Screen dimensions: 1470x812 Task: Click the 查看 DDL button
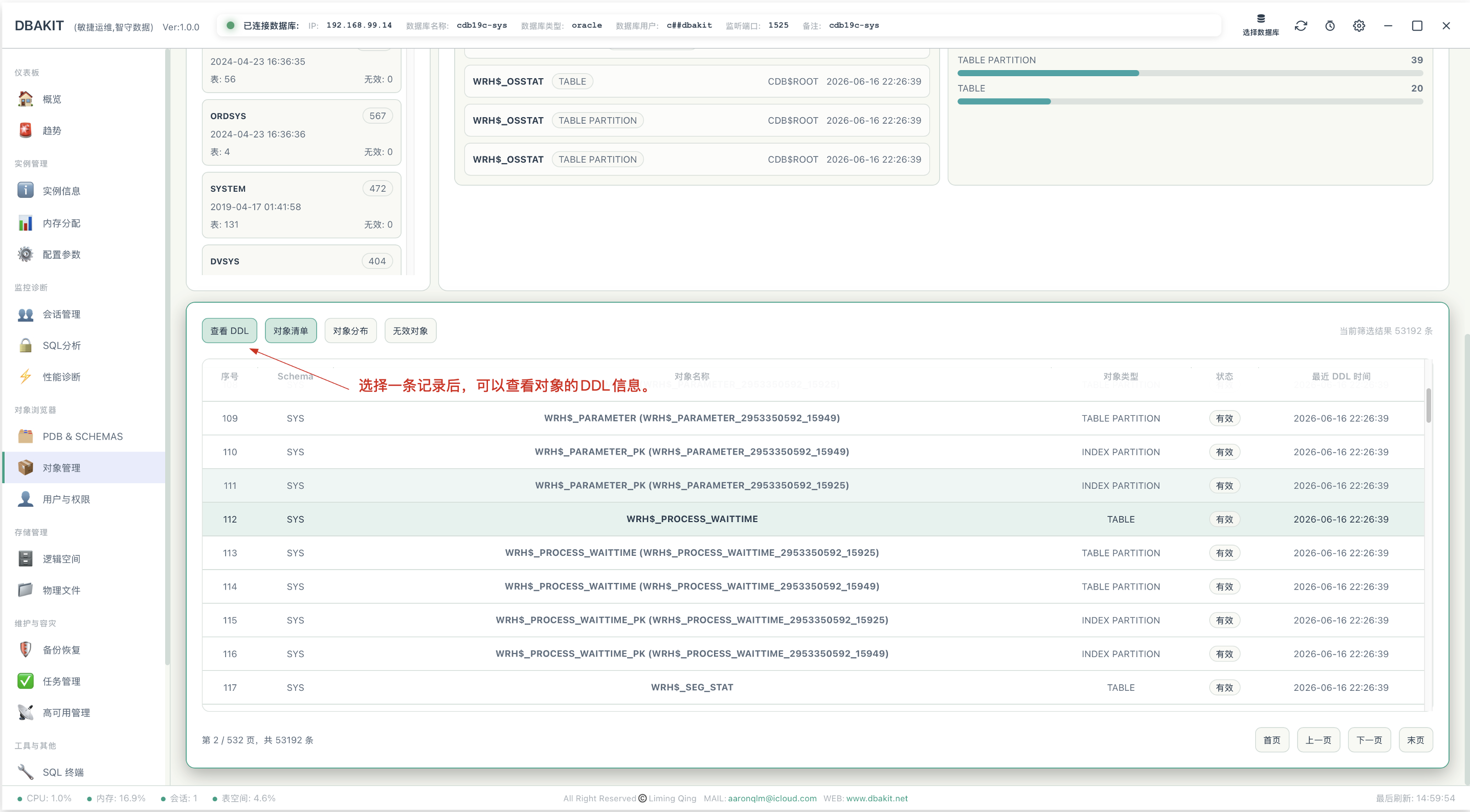pos(230,330)
